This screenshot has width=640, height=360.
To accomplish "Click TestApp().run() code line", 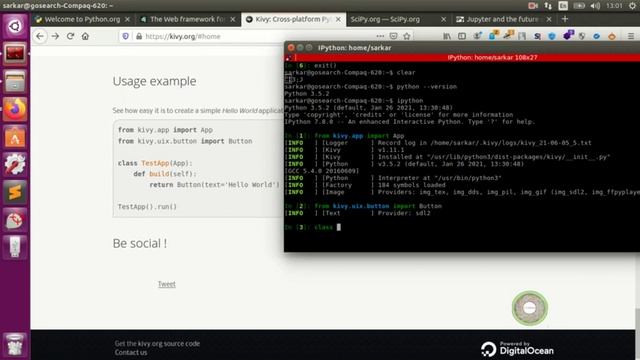I will [x=147, y=207].
